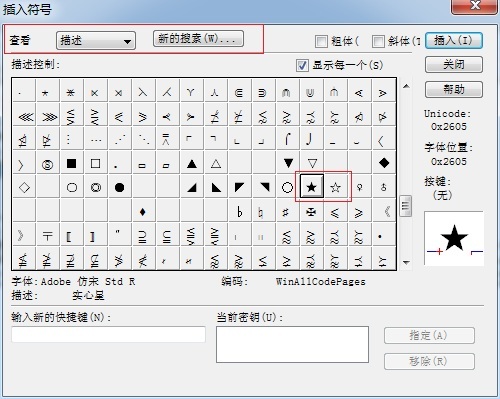The width and height of the screenshot is (500, 399).
Task: Pick the music flat sign symbol
Action: pos(240,211)
